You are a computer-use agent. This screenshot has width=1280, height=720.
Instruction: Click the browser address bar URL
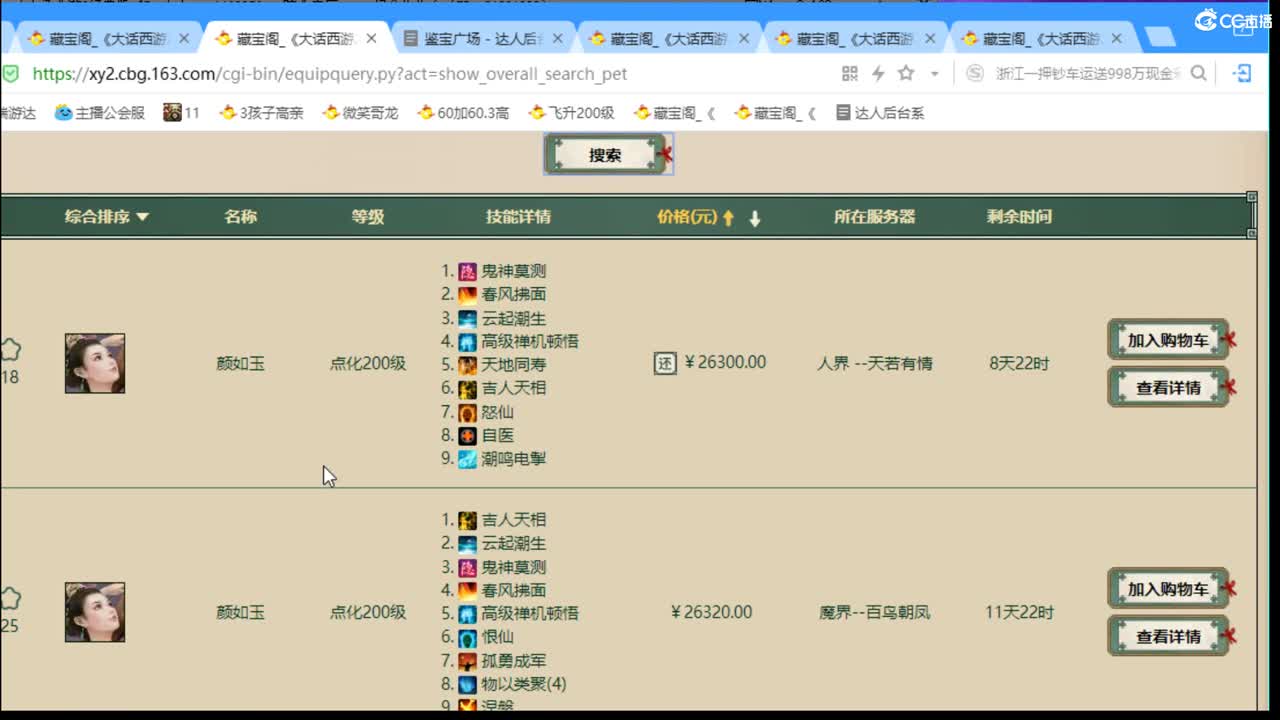point(330,73)
